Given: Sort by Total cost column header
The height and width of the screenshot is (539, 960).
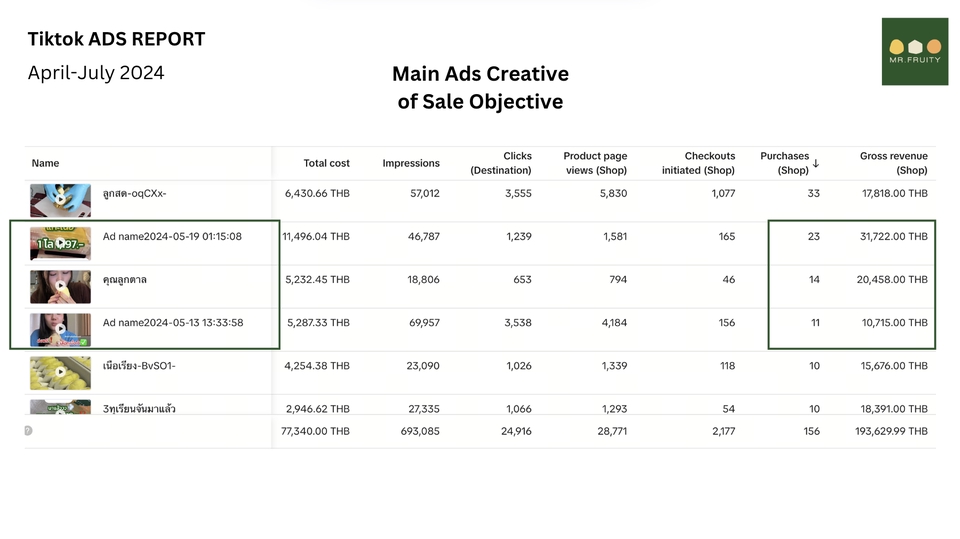Looking at the screenshot, I should pos(326,163).
